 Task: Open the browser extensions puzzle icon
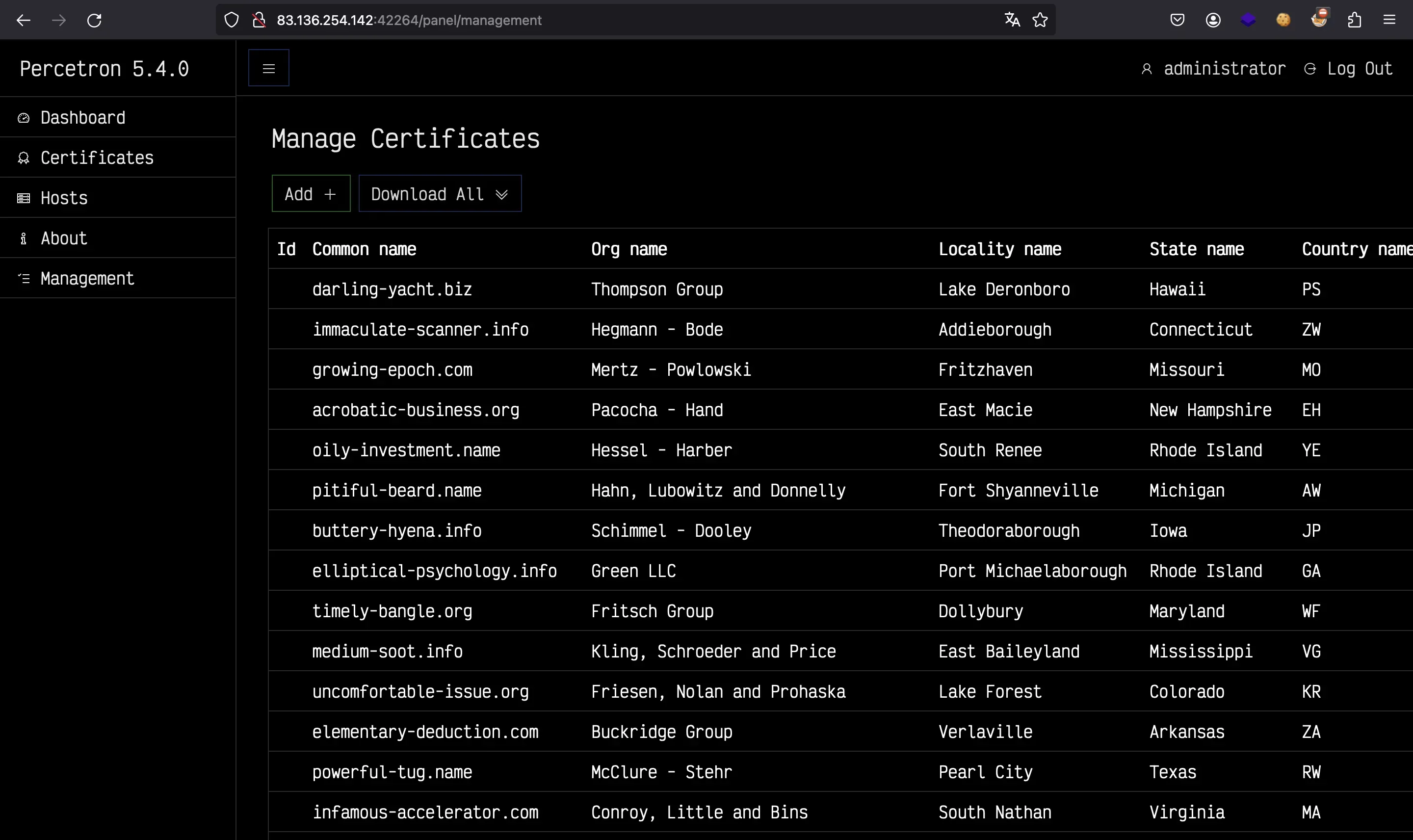pyautogui.click(x=1354, y=21)
